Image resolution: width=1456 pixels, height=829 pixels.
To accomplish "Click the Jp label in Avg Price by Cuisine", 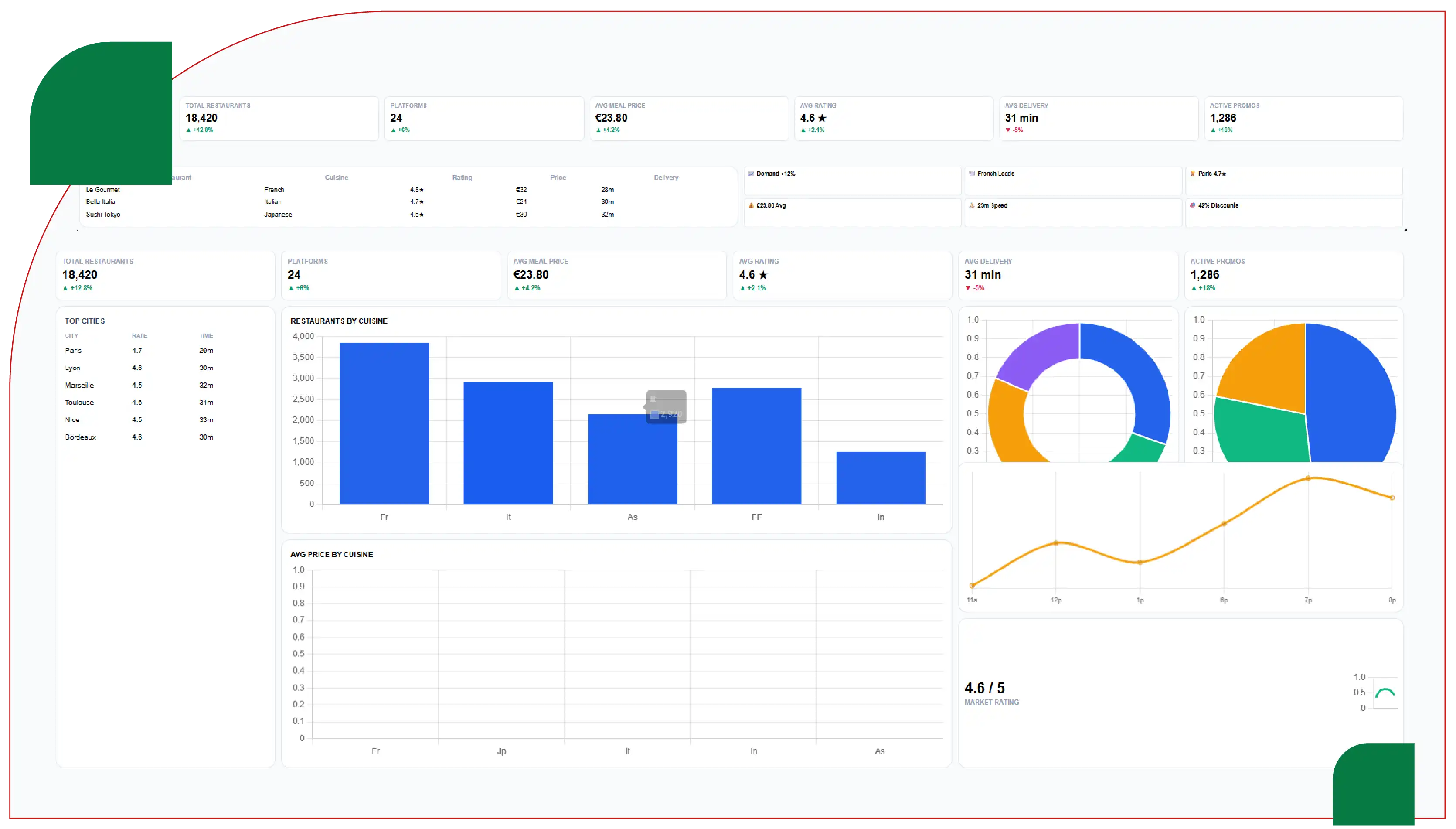I will 501,751.
